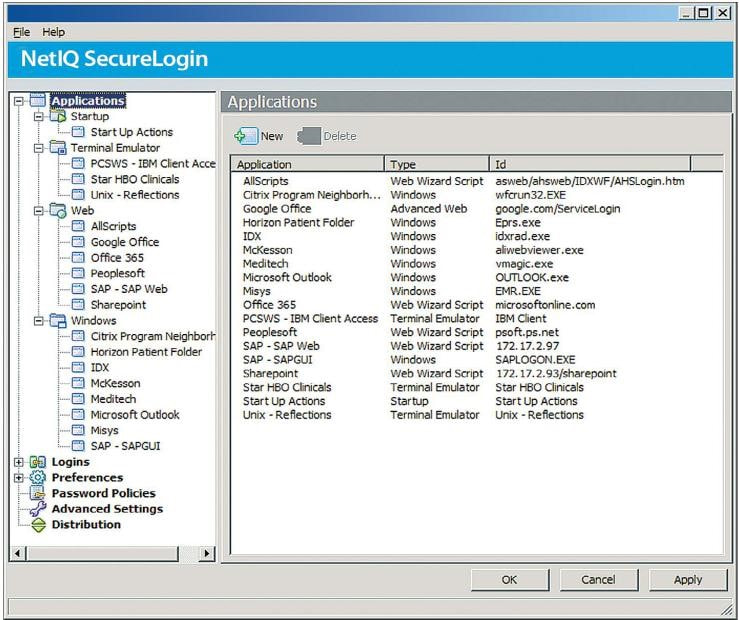The width and height of the screenshot is (739, 620).
Task: Collapse the Windows tree branch
Action: 39,321
